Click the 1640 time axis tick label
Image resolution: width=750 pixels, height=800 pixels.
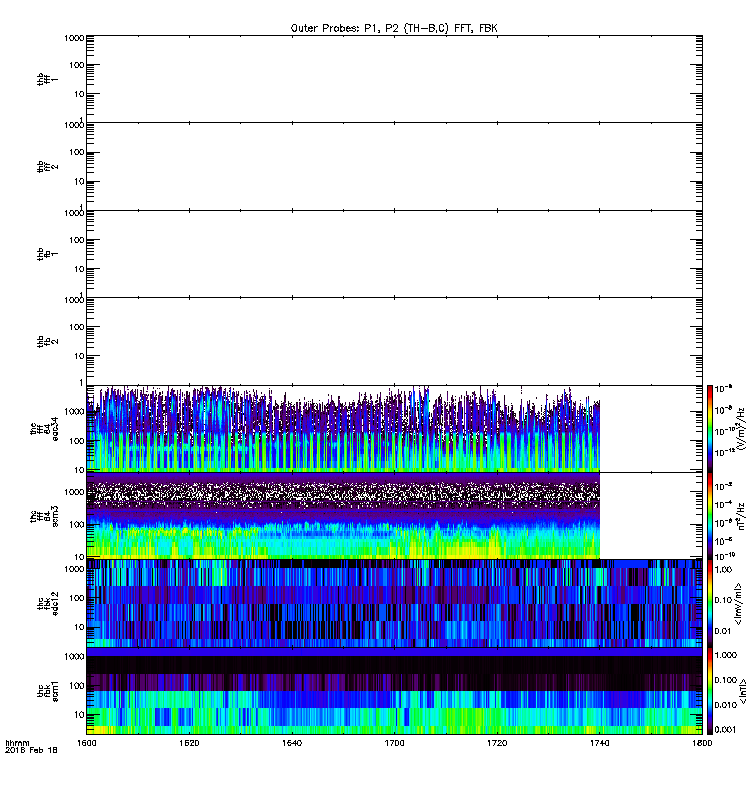(x=292, y=743)
